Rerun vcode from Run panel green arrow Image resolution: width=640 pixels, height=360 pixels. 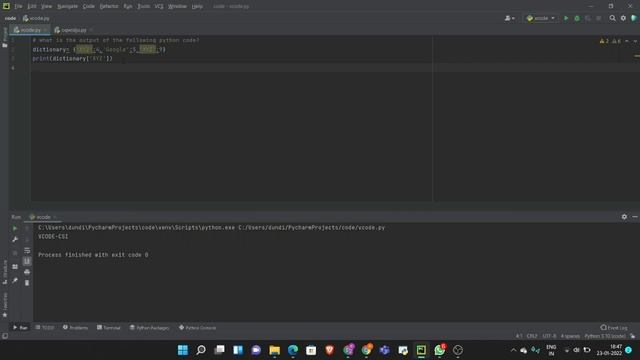pos(15,228)
